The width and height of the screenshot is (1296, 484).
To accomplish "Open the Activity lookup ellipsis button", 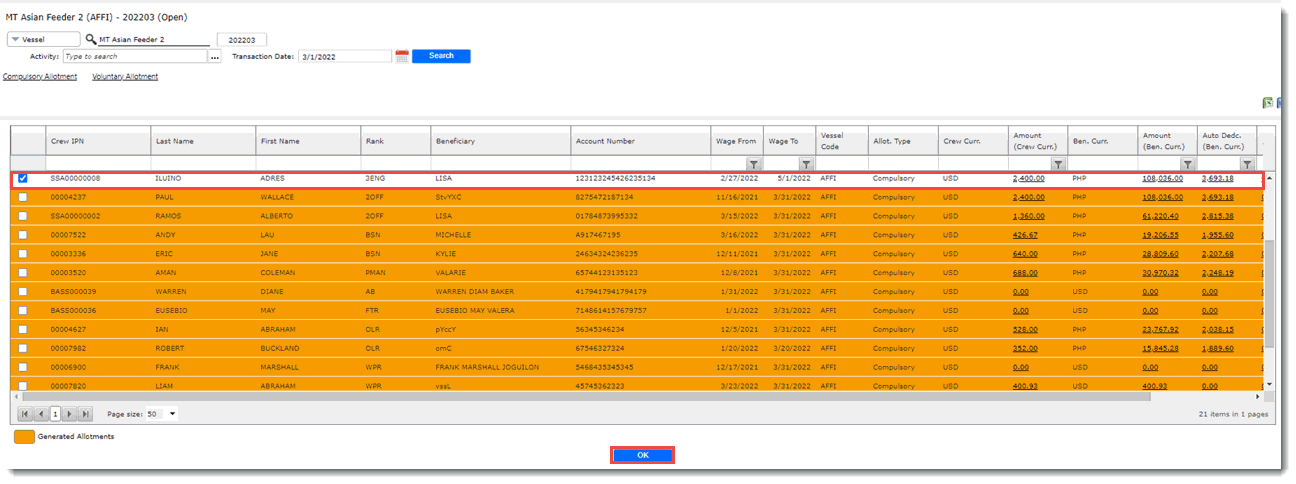I will (214, 57).
